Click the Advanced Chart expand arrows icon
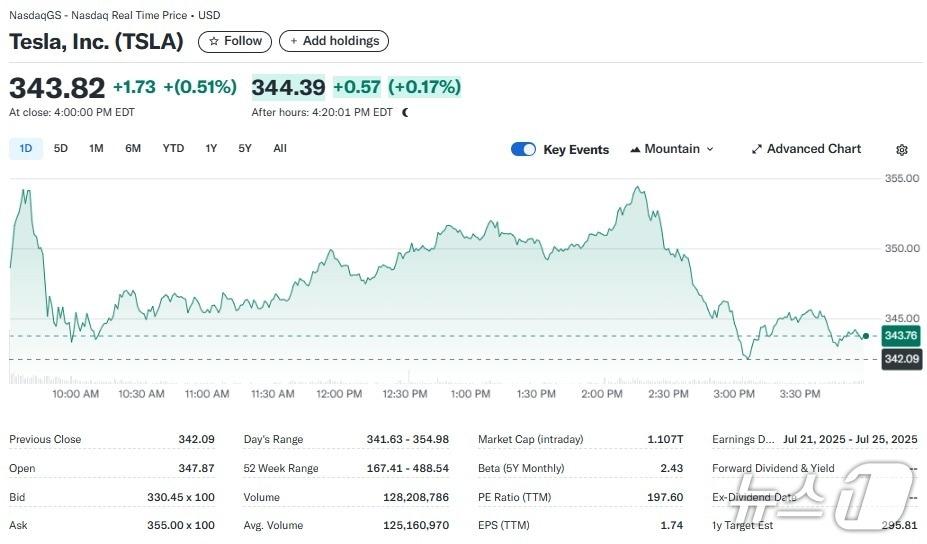The height and width of the screenshot is (544, 927). 757,149
